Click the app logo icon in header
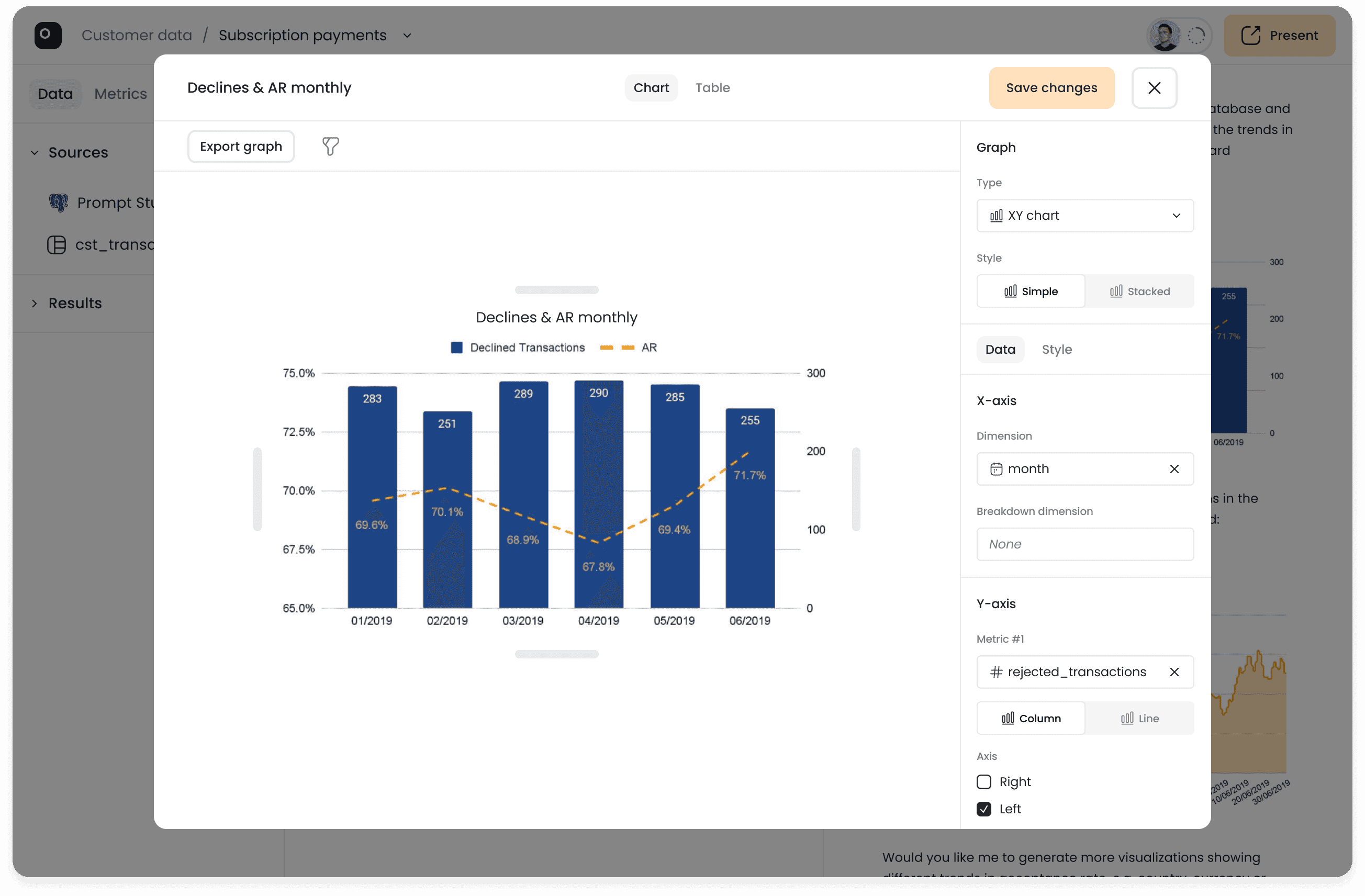 coord(48,35)
